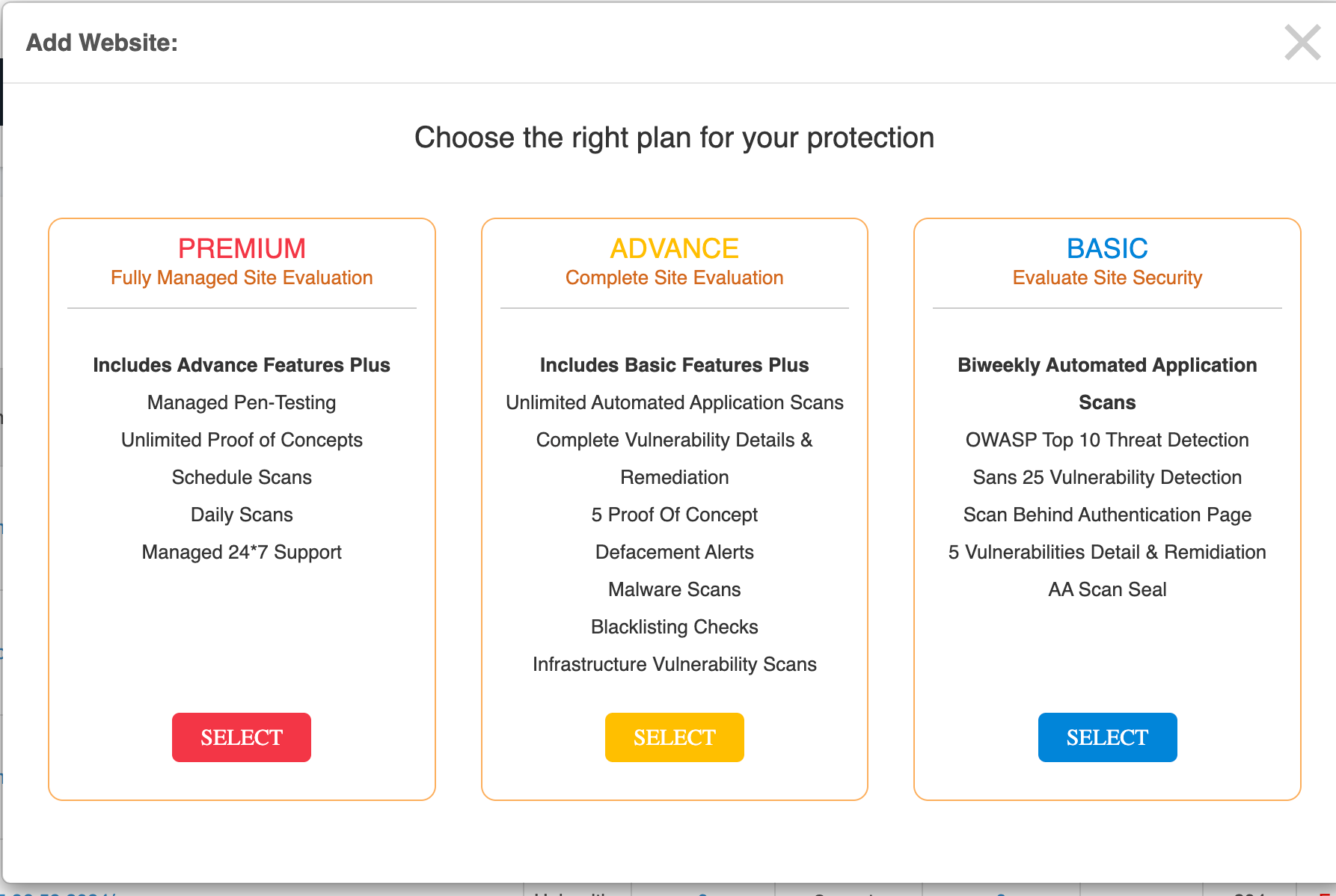The image size is (1336, 896).
Task: Select the Premium plan
Action: click(242, 737)
